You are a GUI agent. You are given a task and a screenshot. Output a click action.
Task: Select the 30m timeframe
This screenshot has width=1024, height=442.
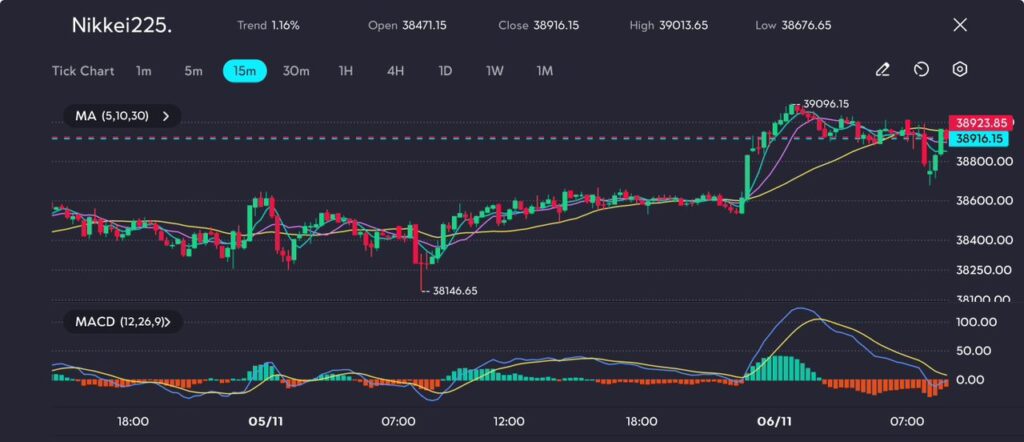pyautogui.click(x=296, y=71)
